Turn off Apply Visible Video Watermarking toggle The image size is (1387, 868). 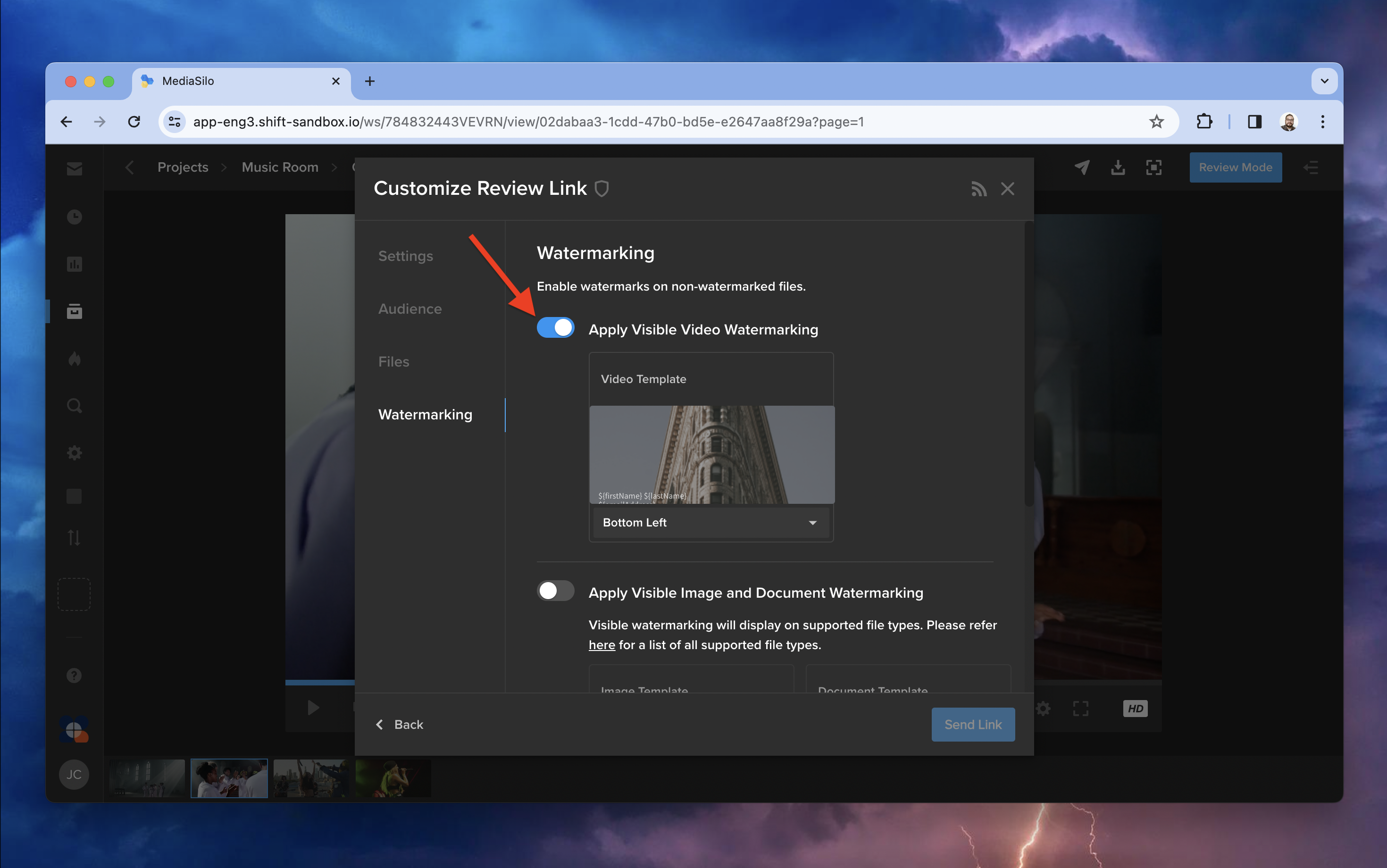point(555,327)
